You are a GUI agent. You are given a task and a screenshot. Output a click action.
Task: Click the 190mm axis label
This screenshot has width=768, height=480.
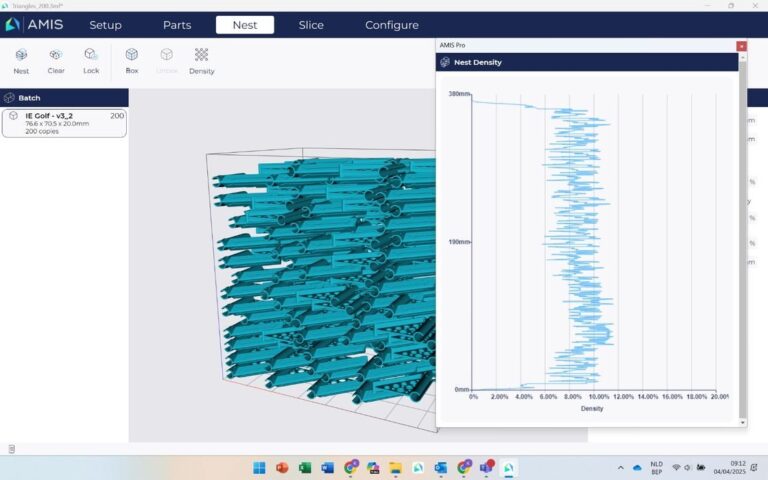pos(459,242)
